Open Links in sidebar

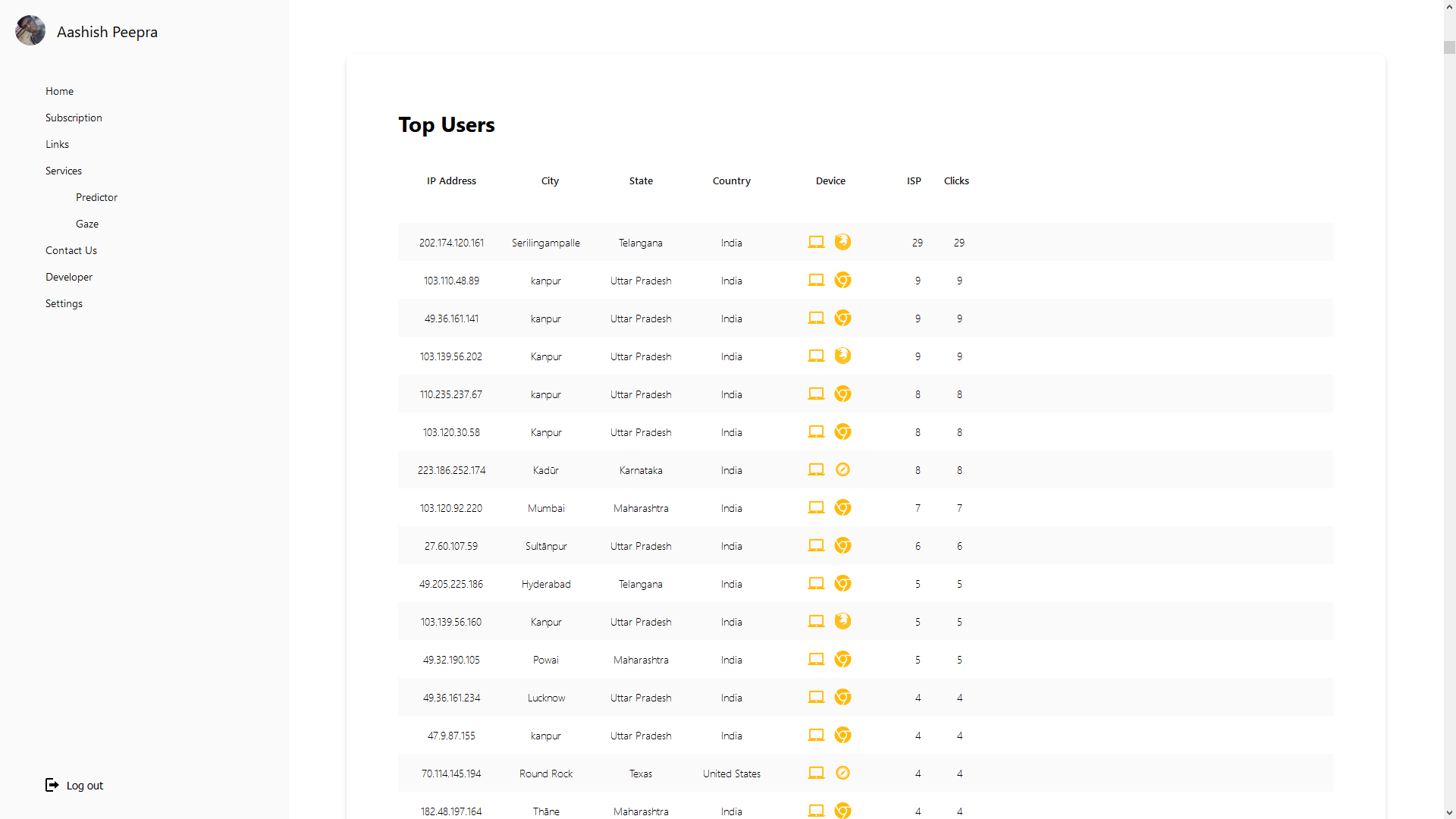click(57, 144)
